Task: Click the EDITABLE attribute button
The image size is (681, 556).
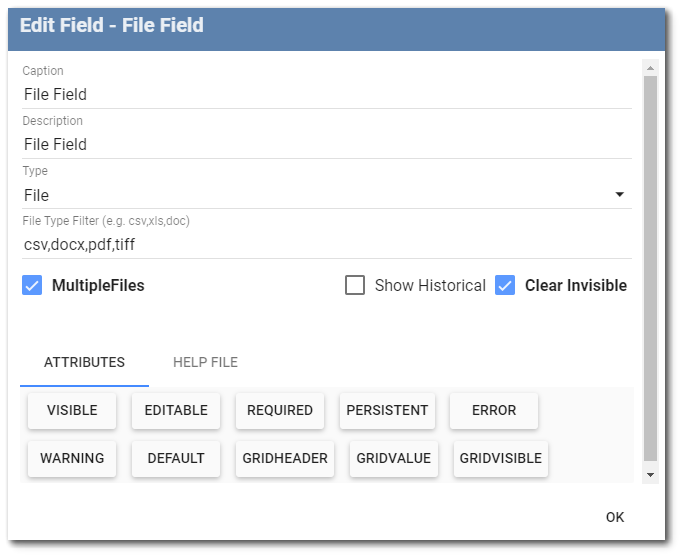Action: coord(176,410)
